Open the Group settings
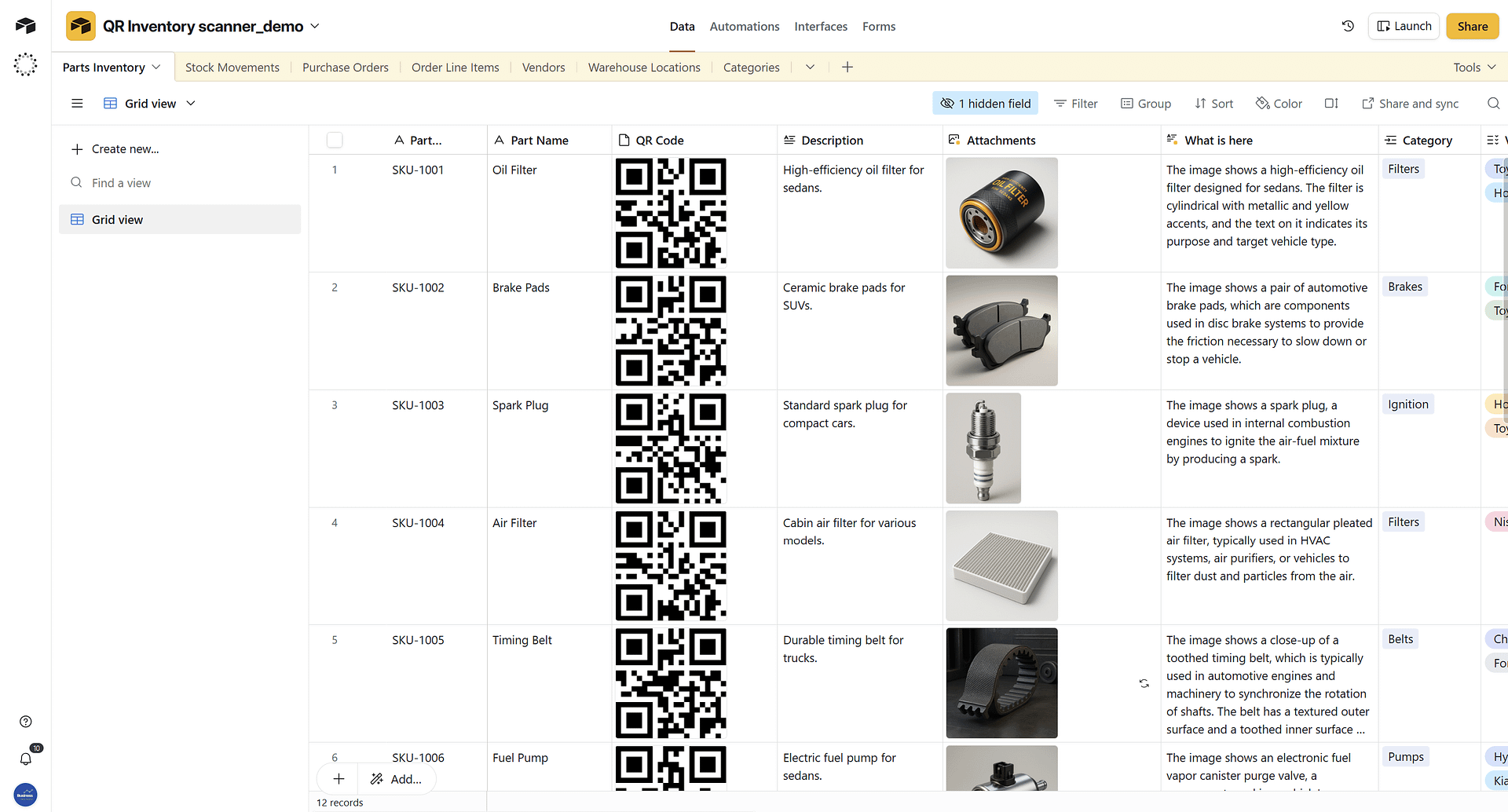The width and height of the screenshot is (1508, 812). (x=1146, y=103)
